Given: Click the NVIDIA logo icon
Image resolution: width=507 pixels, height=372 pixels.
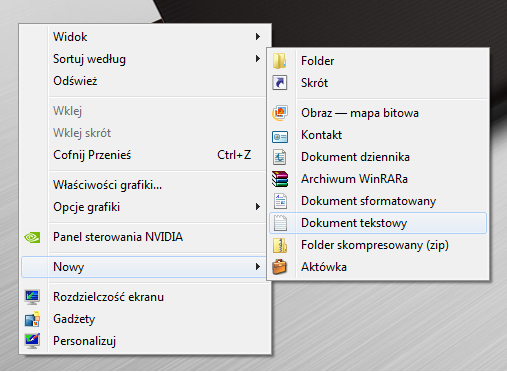Looking at the screenshot, I should coord(32,237).
